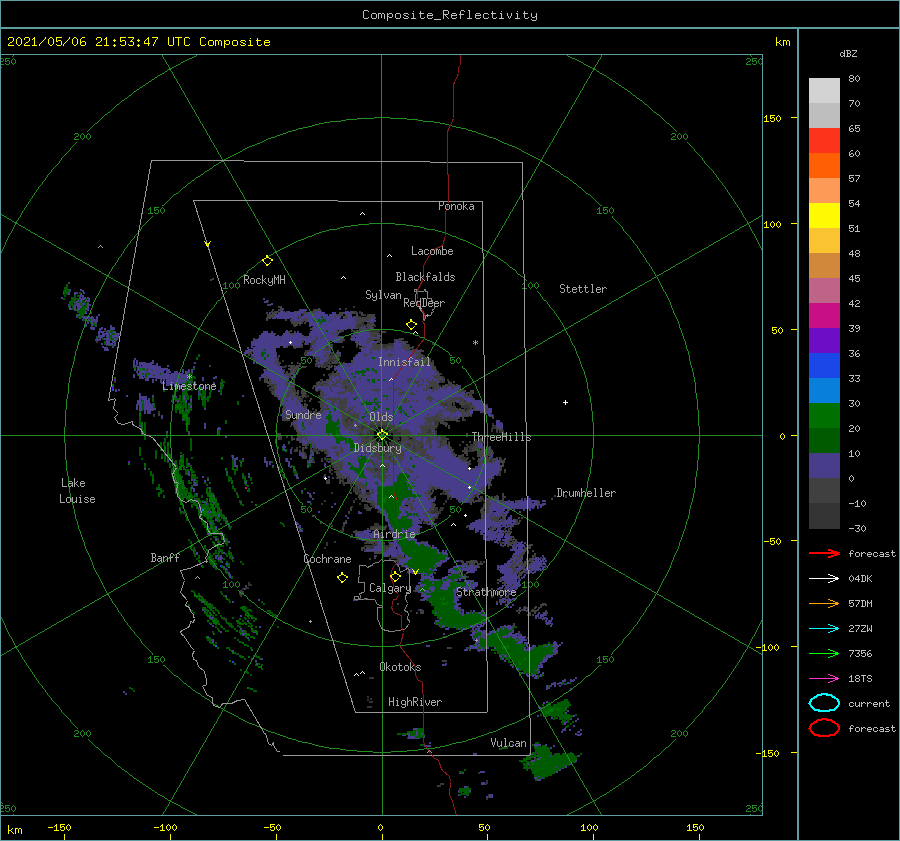The image size is (900, 841).
Task: Click the Strathmore label
Action: (486, 592)
